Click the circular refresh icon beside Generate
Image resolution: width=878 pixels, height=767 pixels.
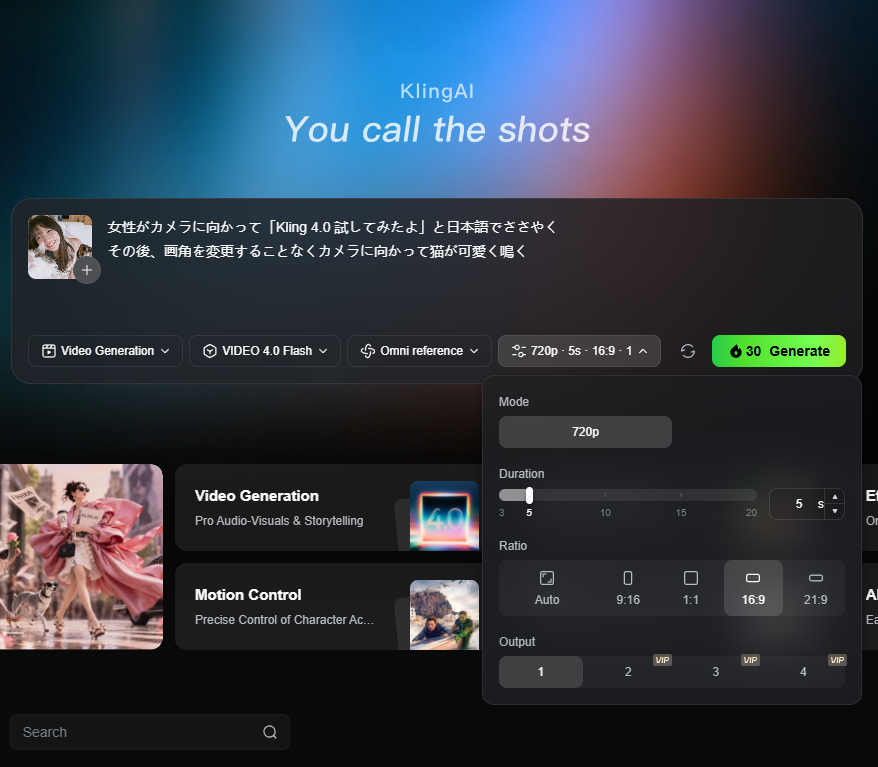click(688, 351)
